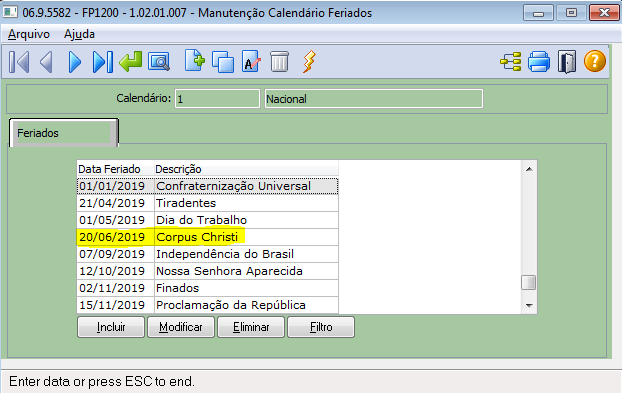The width and height of the screenshot is (623, 394).
Task: Click the holiday list scrollbar down arrow
Action: tap(529, 305)
